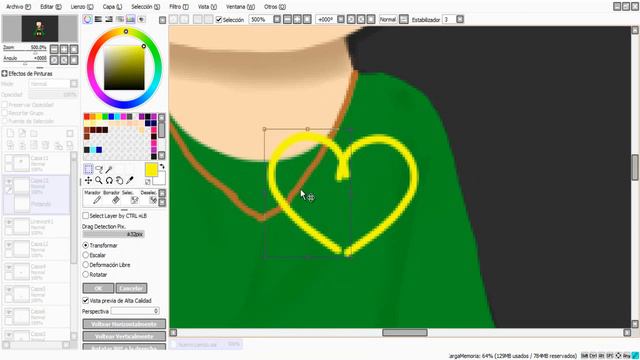Click Cancelar to abort the transform
The width and height of the screenshot is (640, 360).
pos(131,288)
